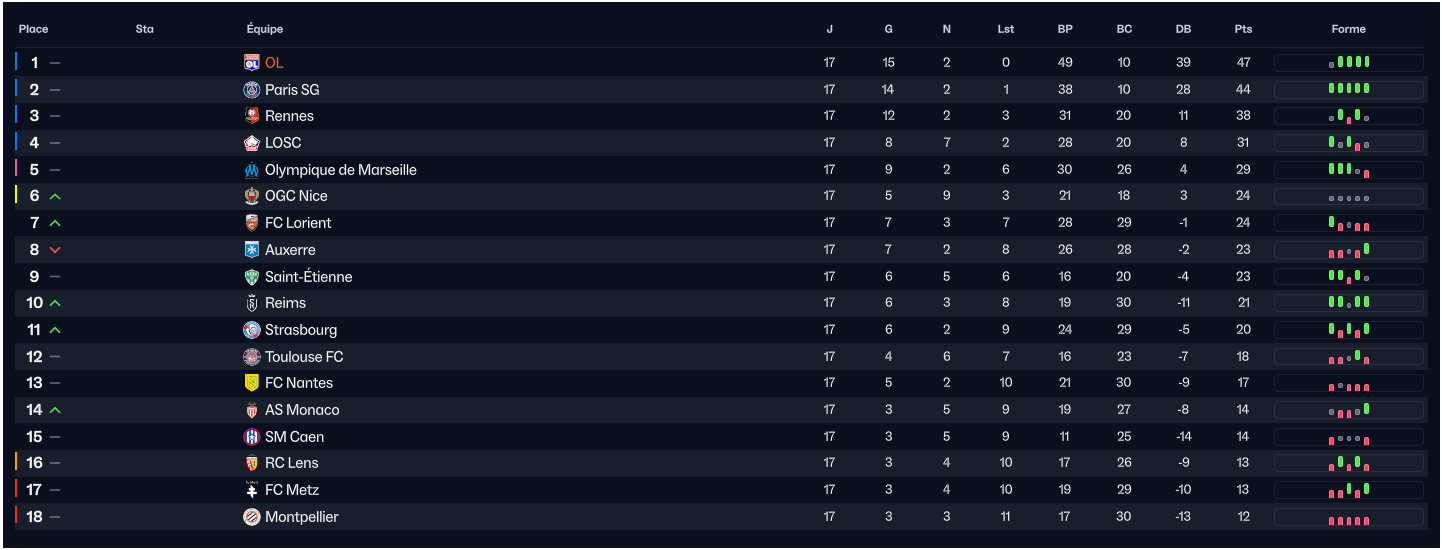The image size is (1442, 550).
Task: Click the OGC Nice crest icon
Action: (x=252, y=196)
